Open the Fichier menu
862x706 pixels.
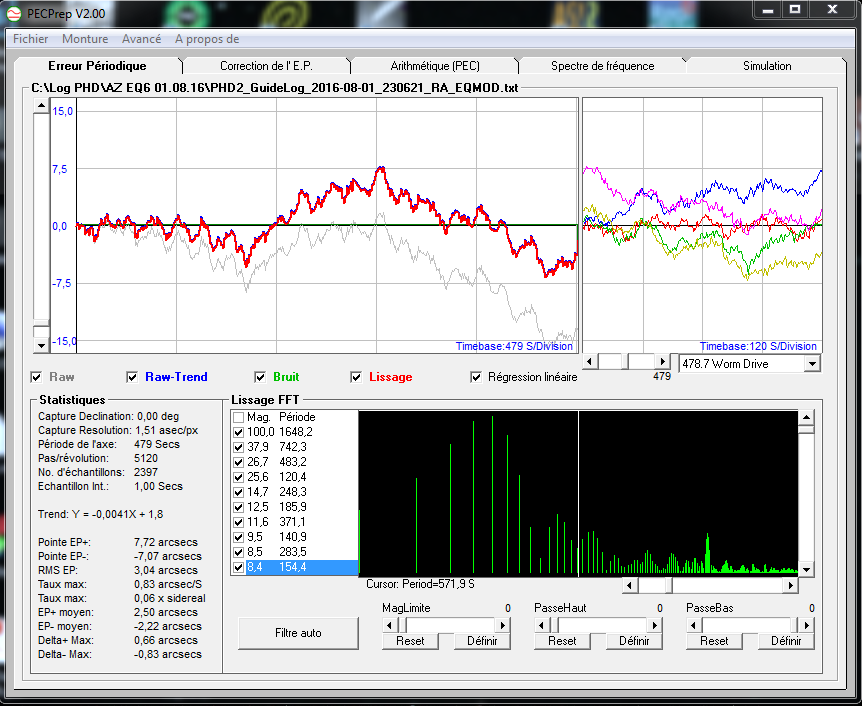pyautogui.click(x=31, y=39)
